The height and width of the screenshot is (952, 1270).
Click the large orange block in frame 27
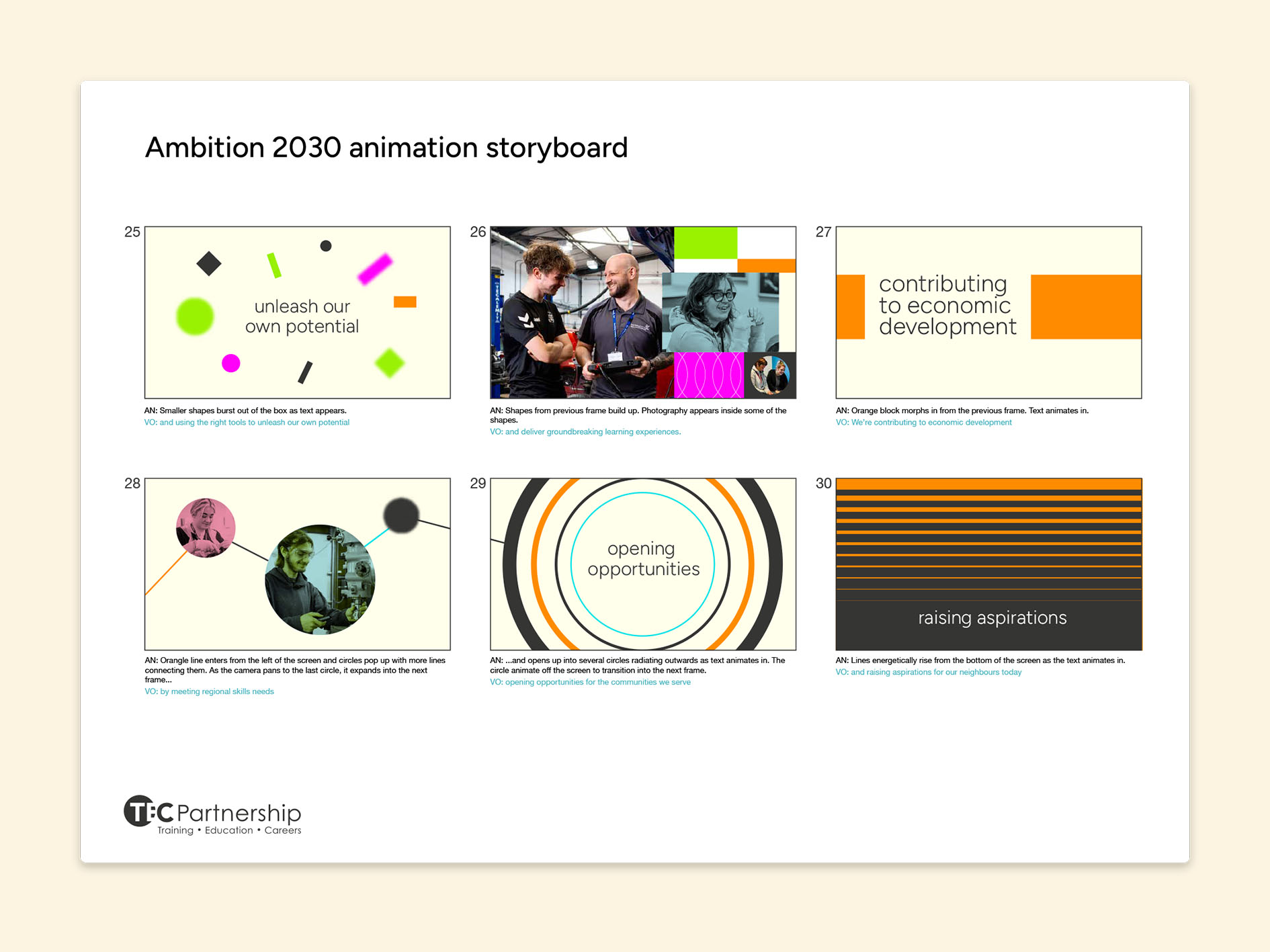click(1085, 306)
